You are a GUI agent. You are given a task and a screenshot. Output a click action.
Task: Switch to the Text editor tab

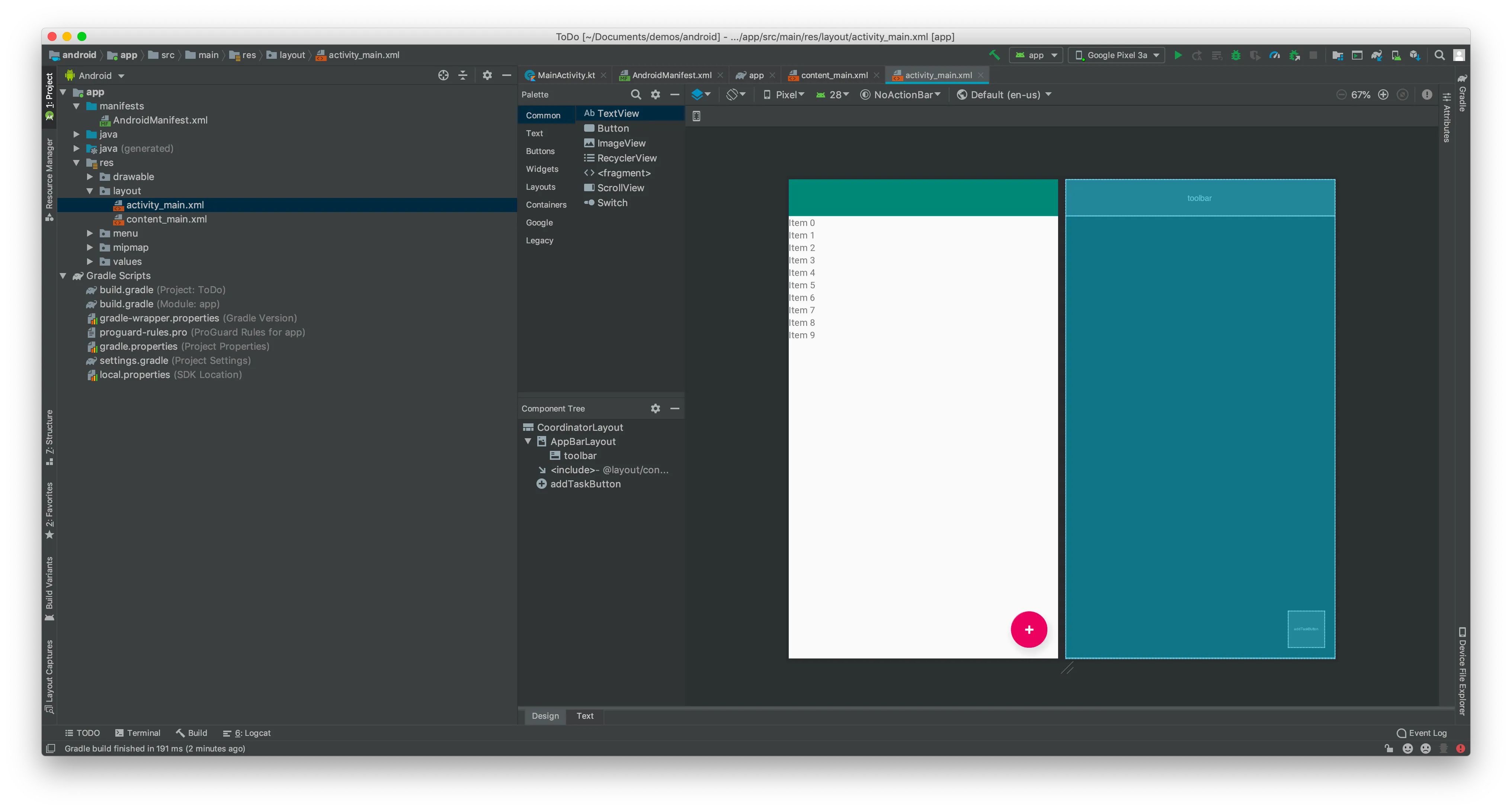click(584, 716)
